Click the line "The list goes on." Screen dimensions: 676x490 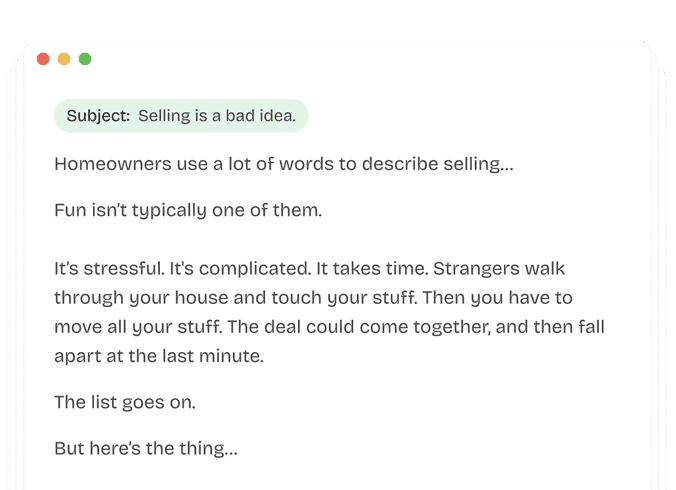124,402
